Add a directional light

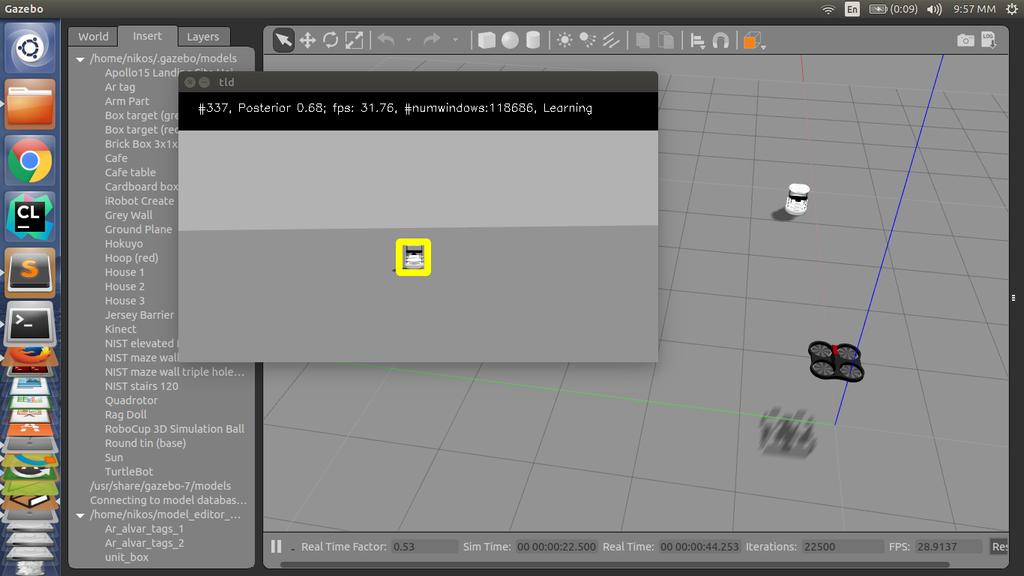(x=611, y=40)
